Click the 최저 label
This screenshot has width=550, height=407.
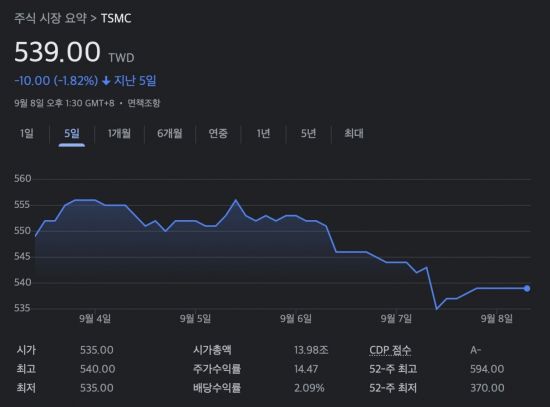click(x=26, y=388)
